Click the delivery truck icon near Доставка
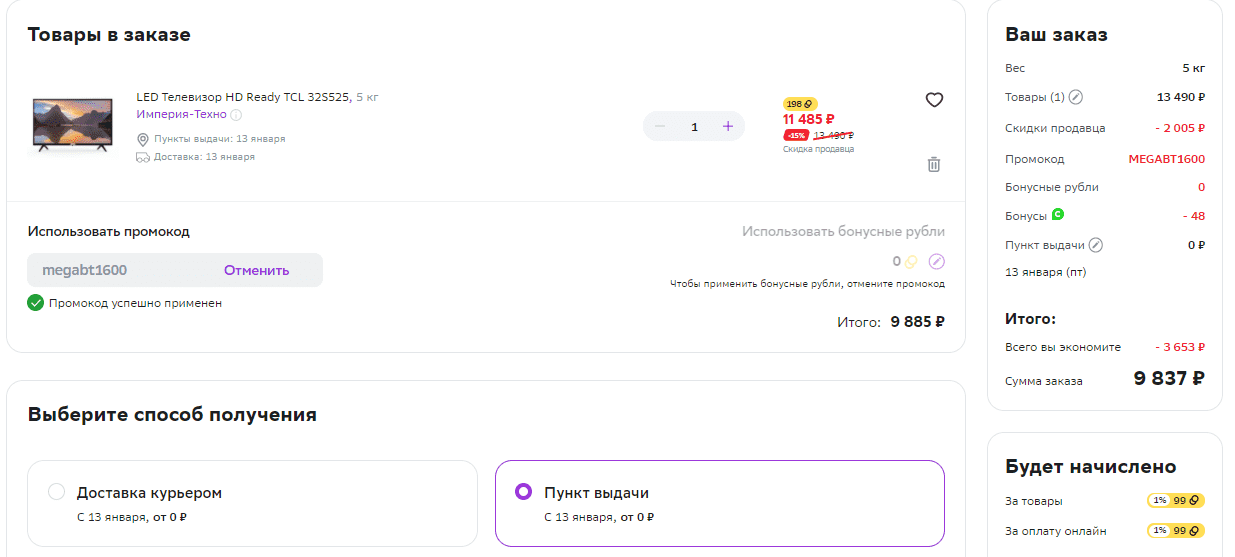Screen dimensions: 1235x557 click(143, 157)
